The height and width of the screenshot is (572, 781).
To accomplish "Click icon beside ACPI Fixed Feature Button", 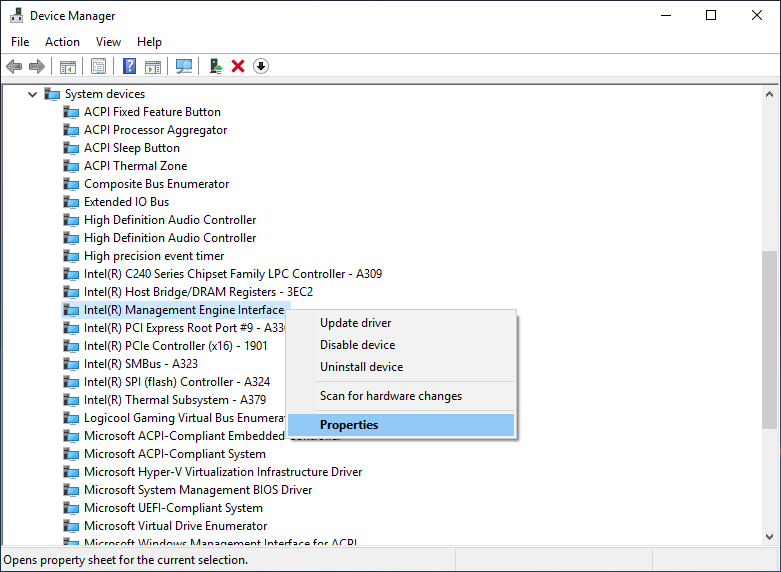I will (71, 112).
